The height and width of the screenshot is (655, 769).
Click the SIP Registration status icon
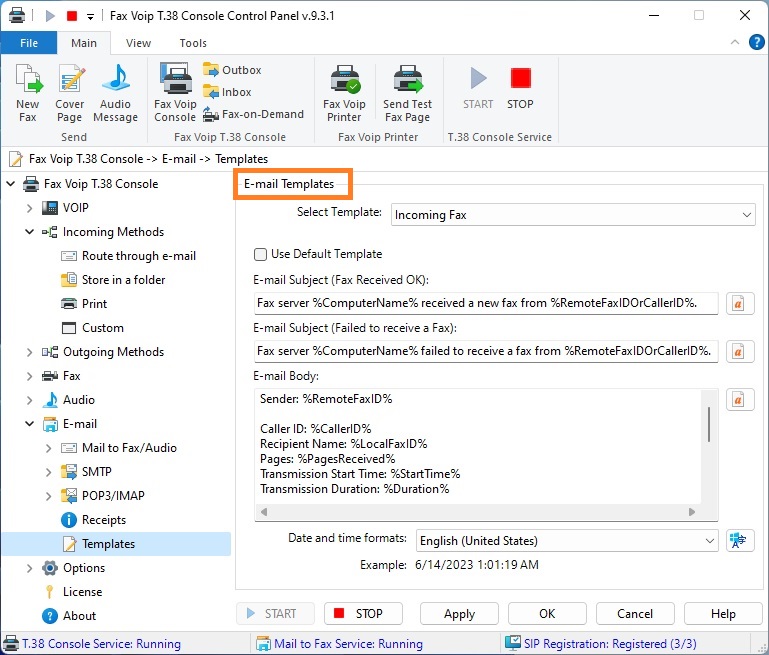click(x=513, y=643)
